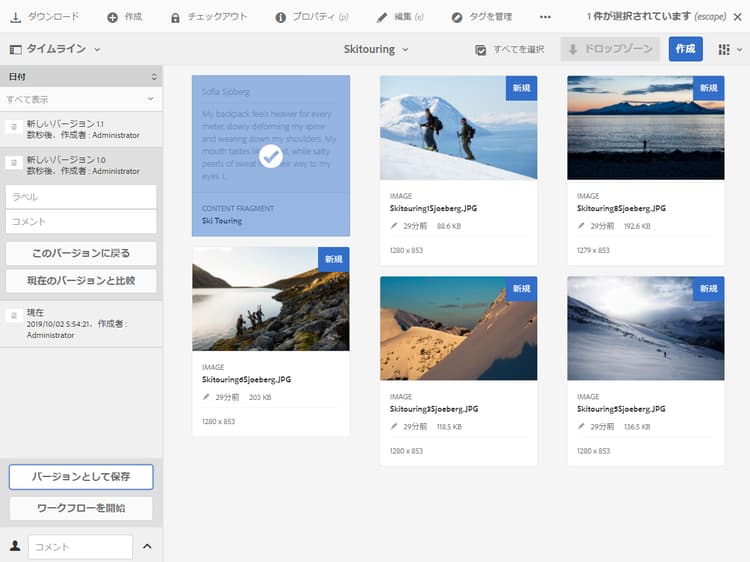
Task: Open the Skitouring3Sjoeberg.JPG thumbnail
Action: click(x=458, y=328)
